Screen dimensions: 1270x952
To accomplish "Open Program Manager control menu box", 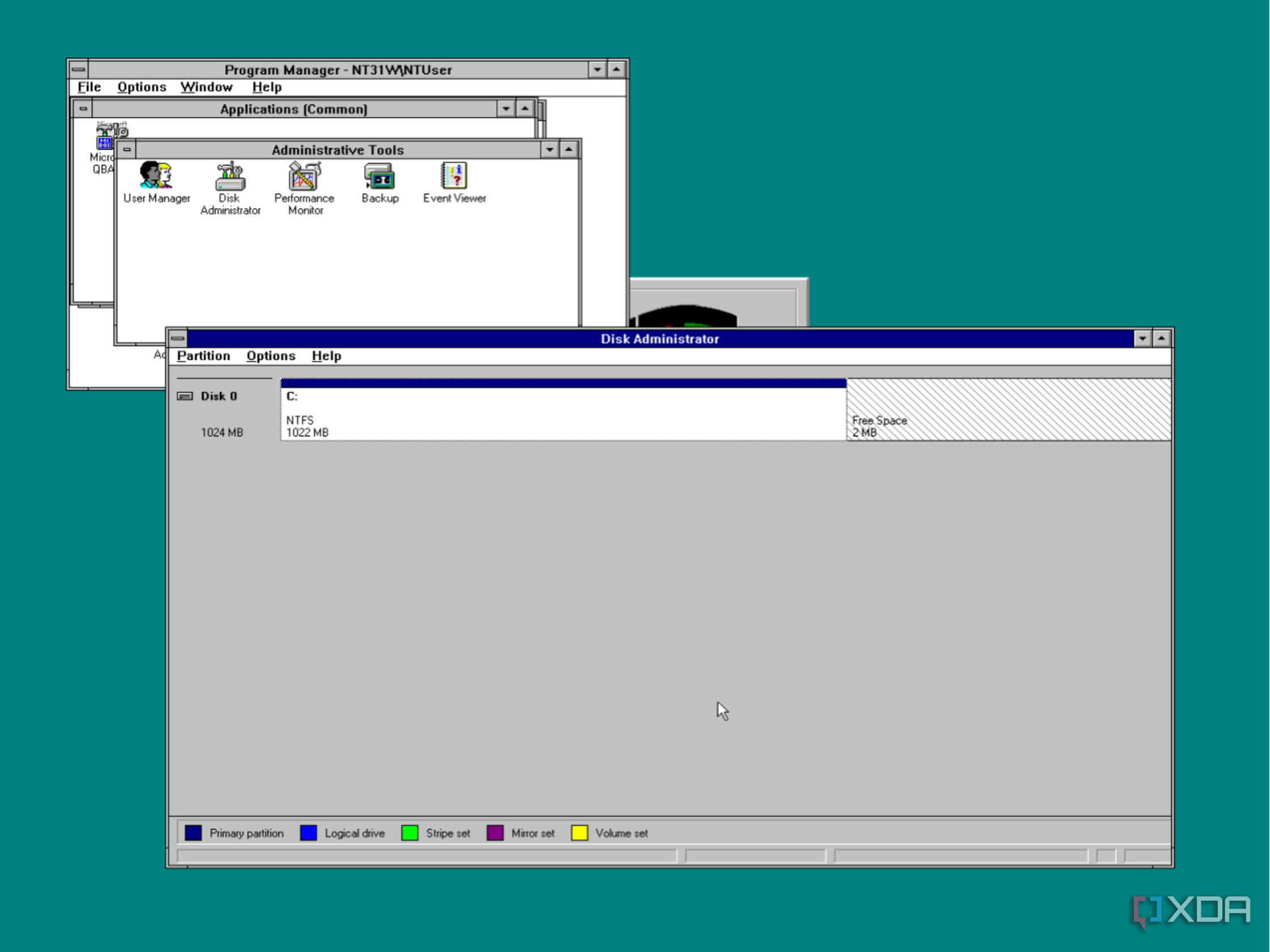I will click(79, 70).
